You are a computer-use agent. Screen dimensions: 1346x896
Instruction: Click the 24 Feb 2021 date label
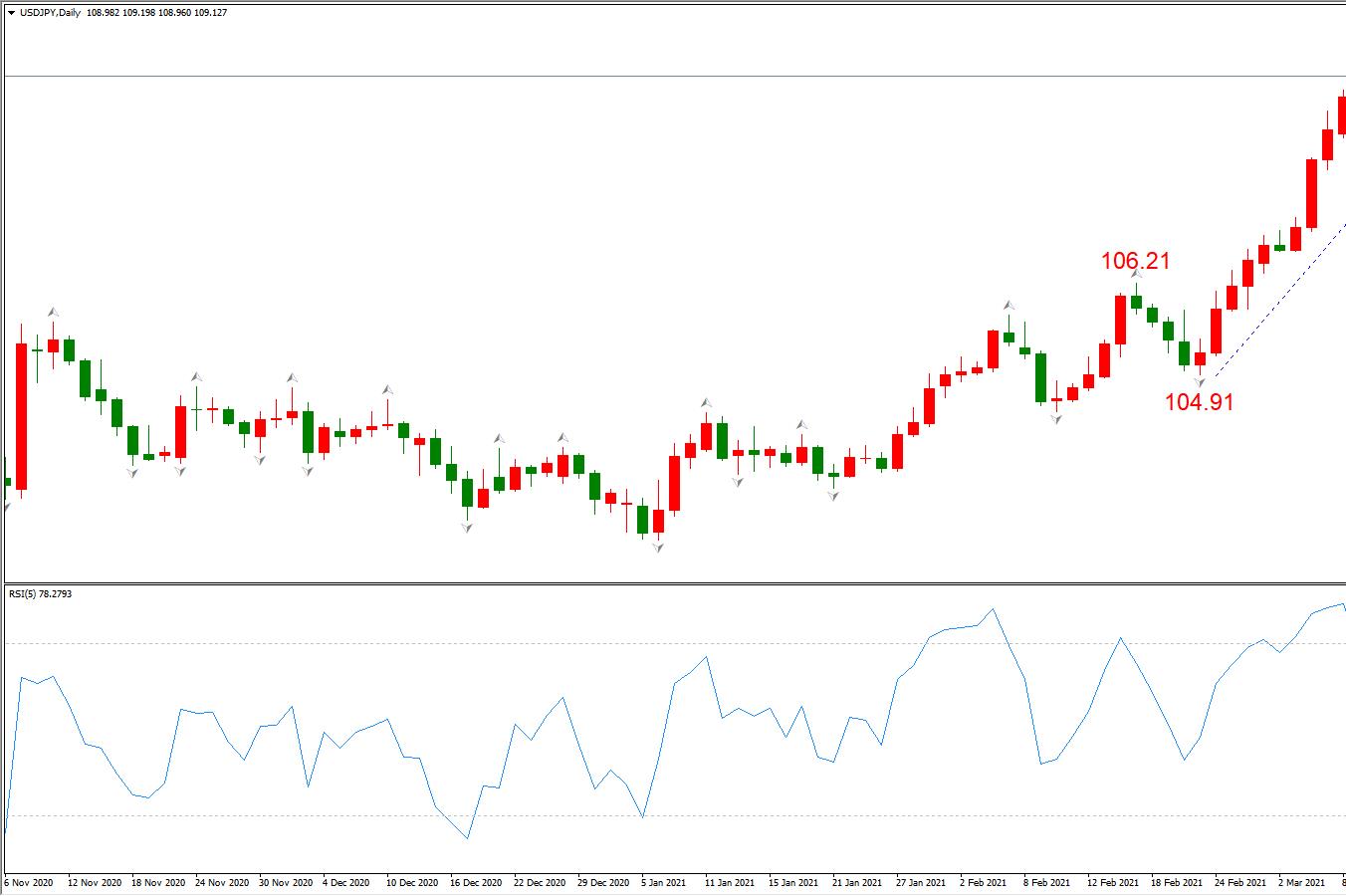[x=1238, y=882]
